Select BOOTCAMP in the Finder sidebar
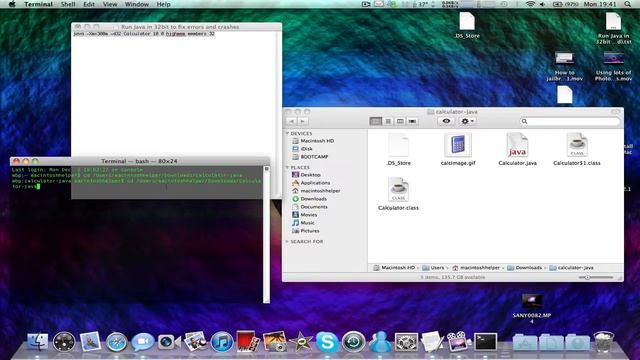Screen dimensions: 640x360 click(x=310, y=157)
